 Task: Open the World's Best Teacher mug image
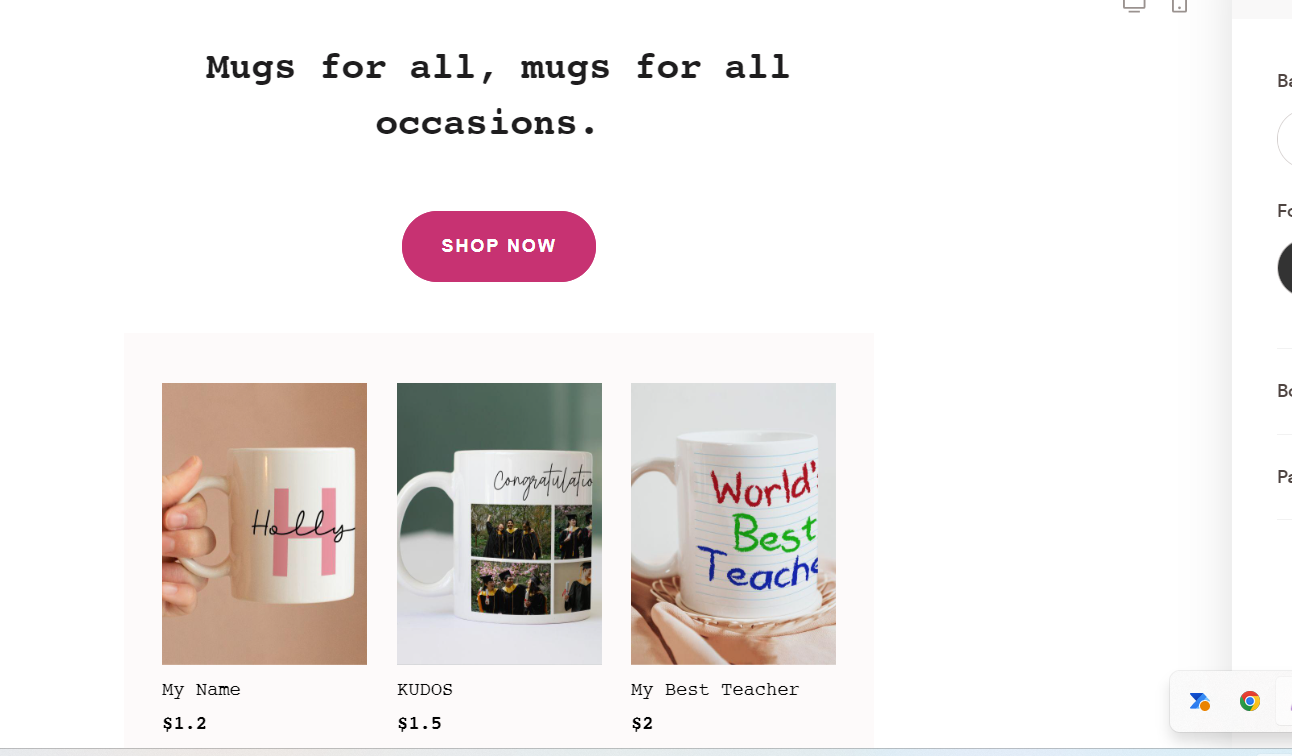[x=733, y=524]
